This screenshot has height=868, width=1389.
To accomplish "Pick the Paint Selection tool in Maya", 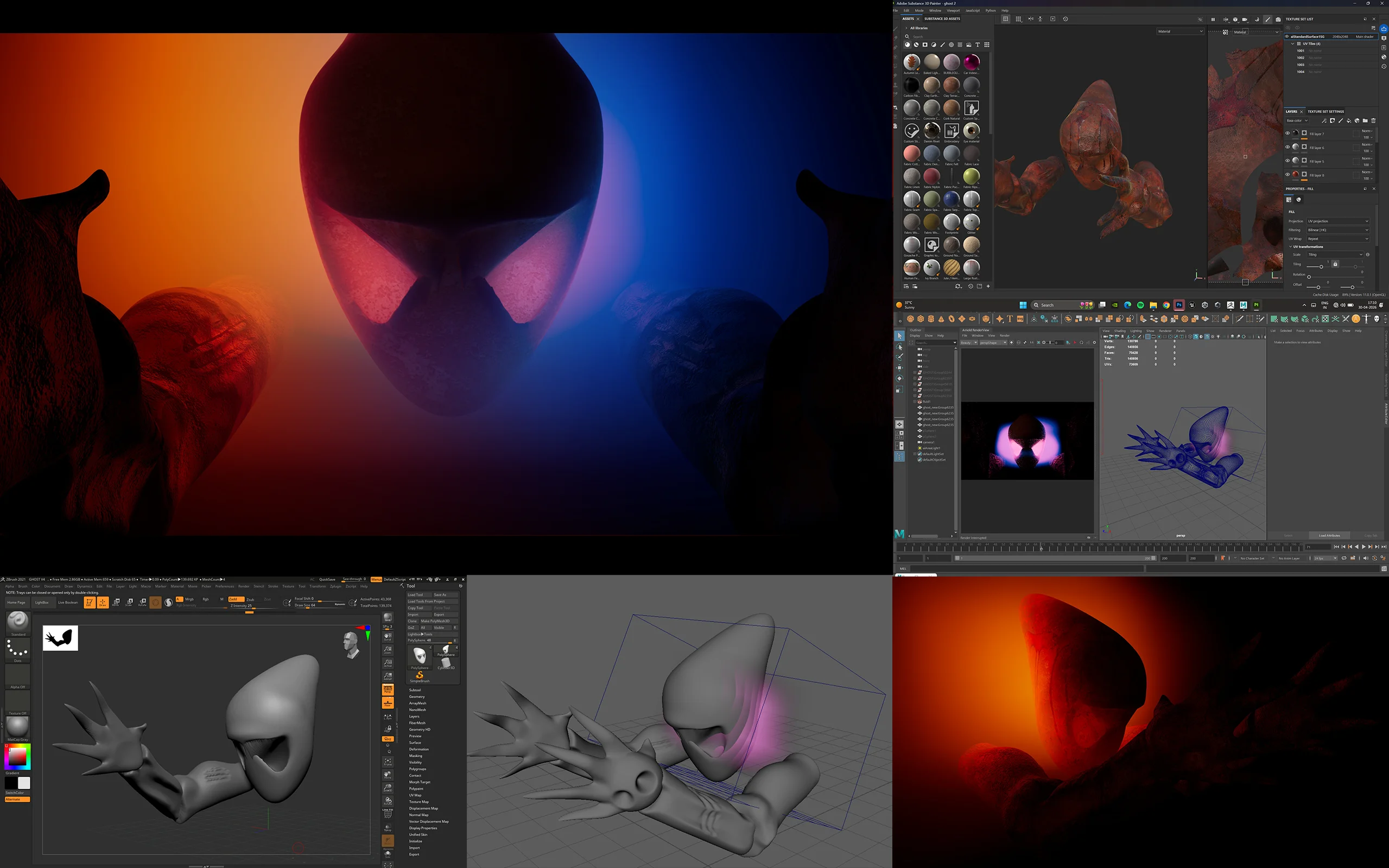I will click(899, 357).
